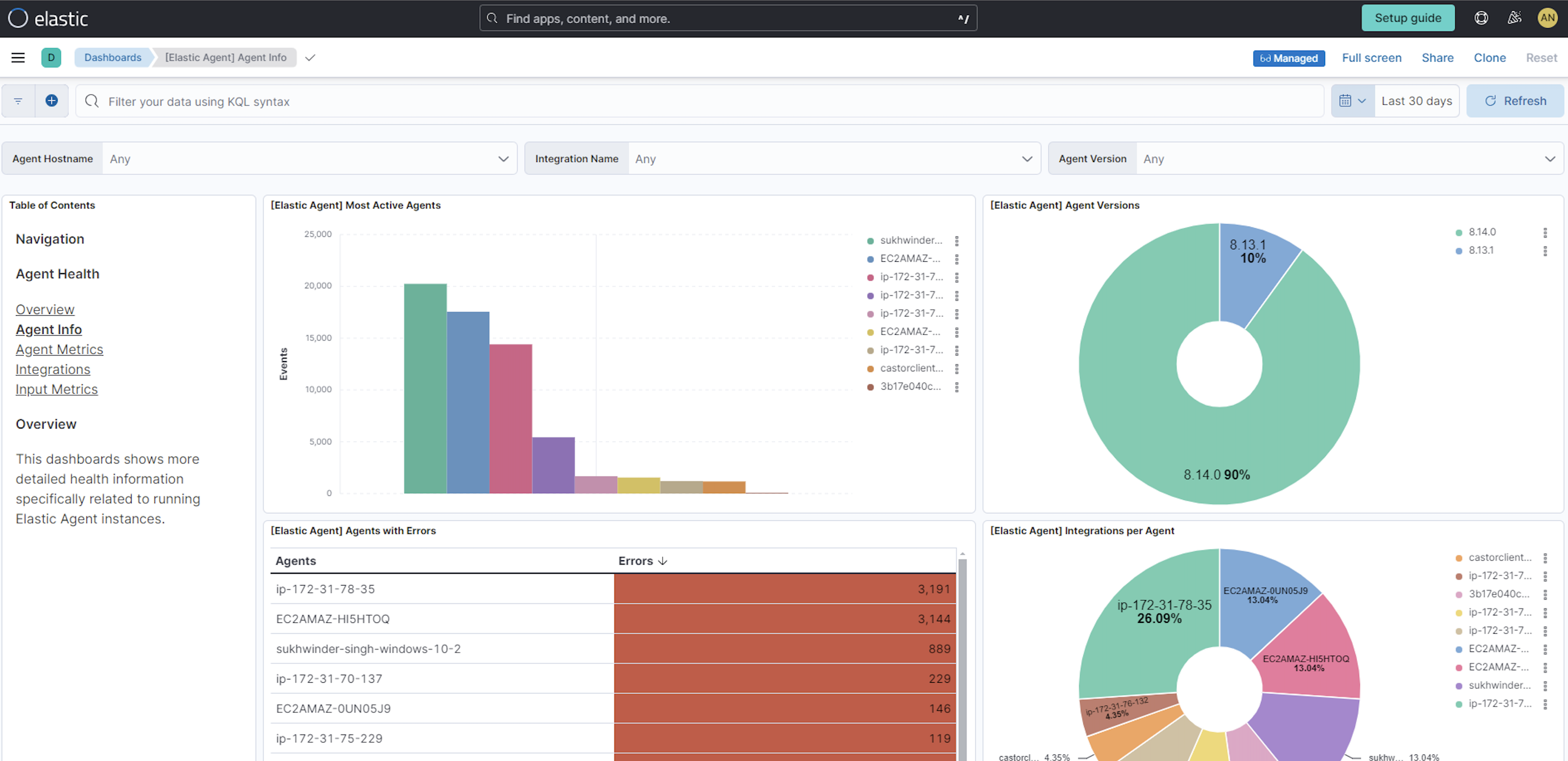Sort the Errors column descending arrow

coord(662,561)
